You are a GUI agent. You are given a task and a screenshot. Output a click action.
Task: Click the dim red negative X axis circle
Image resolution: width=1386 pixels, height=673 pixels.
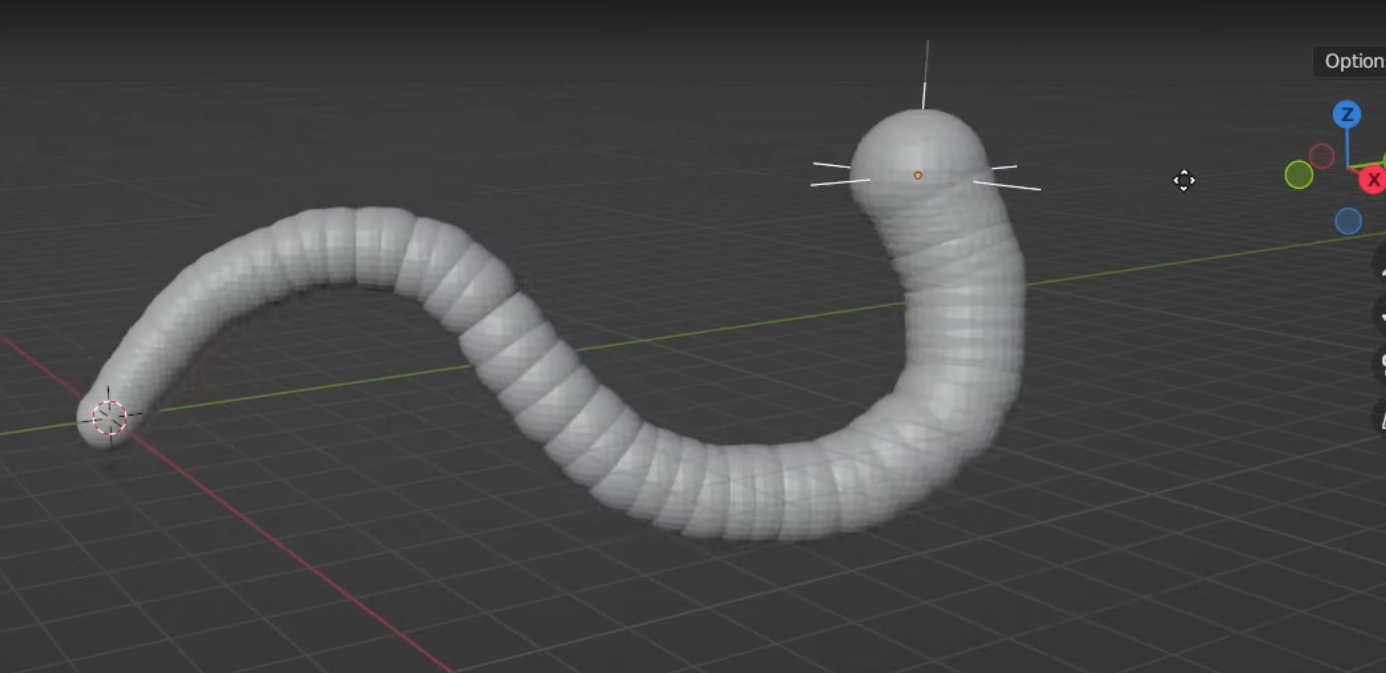(x=1322, y=156)
